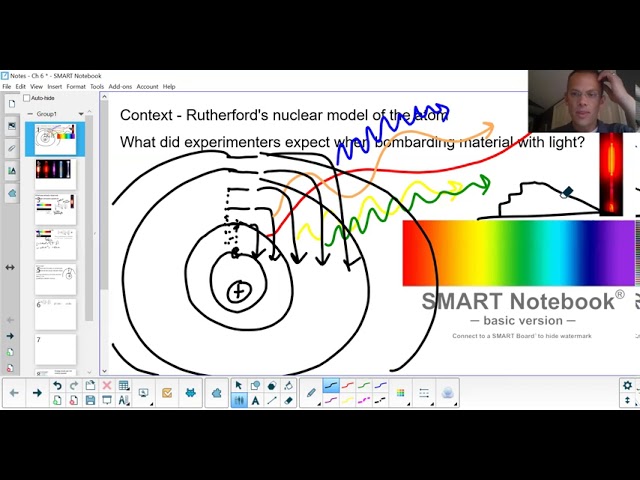
Task: Delete page using sidebar red page icon
Action: (10, 368)
